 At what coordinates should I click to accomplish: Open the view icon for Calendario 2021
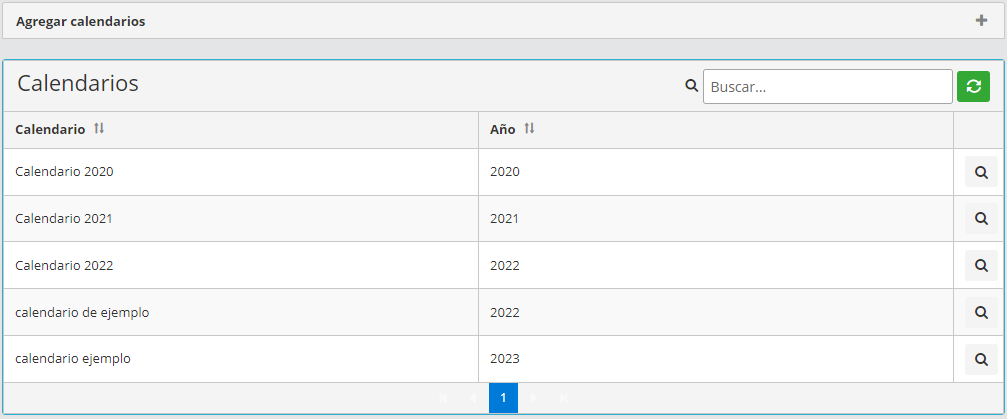(981, 218)
